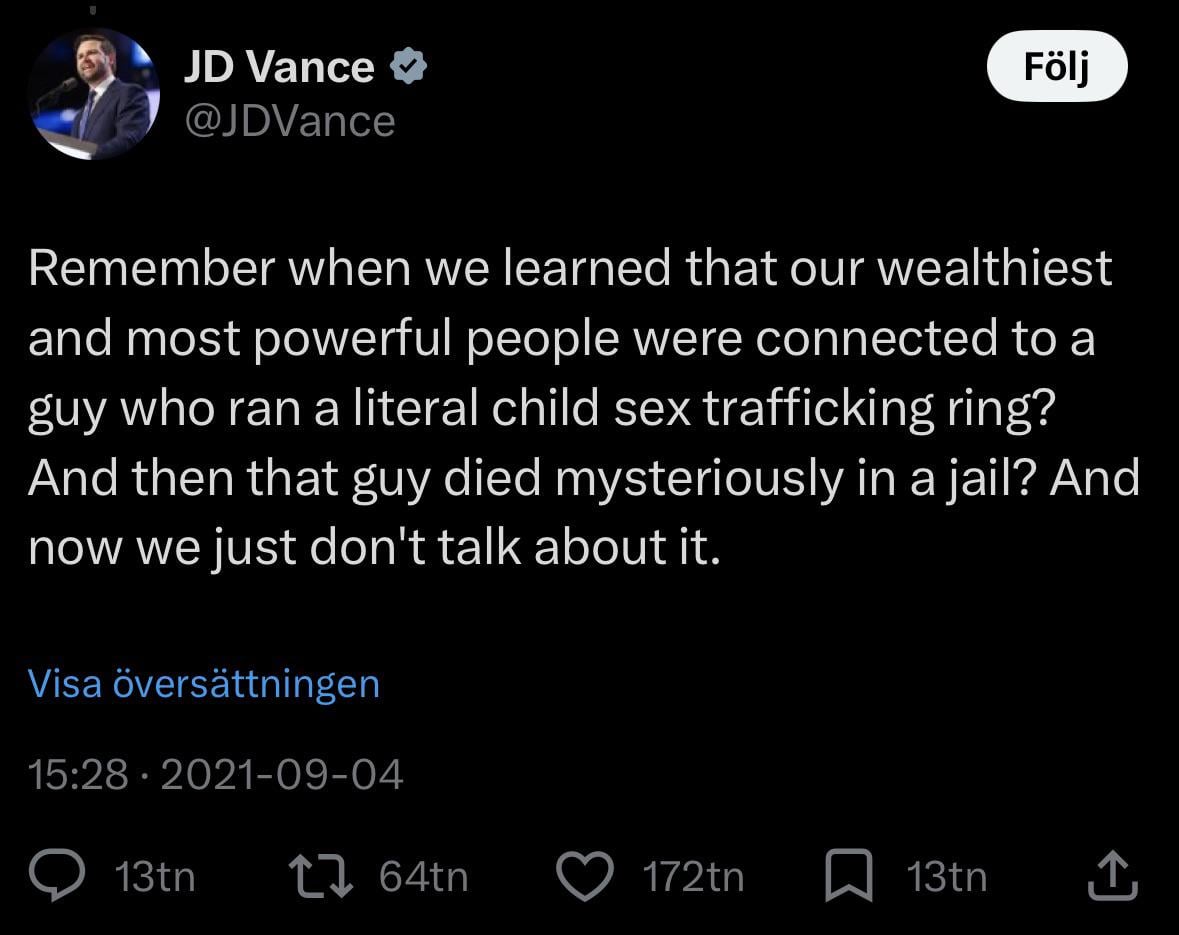The image size is (1179, 935).
Task: Click the blue verified badge
Action: click(x=408, y=68)
